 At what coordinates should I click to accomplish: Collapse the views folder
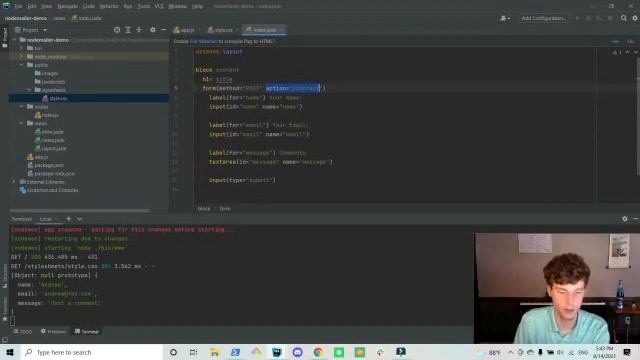(22, 123)
